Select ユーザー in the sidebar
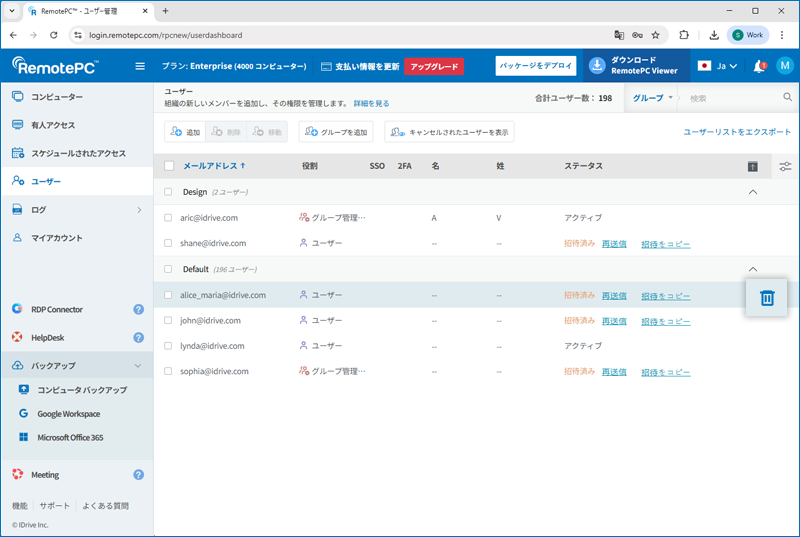This screenshot has height=537, width=800. [x=46, y=181]
